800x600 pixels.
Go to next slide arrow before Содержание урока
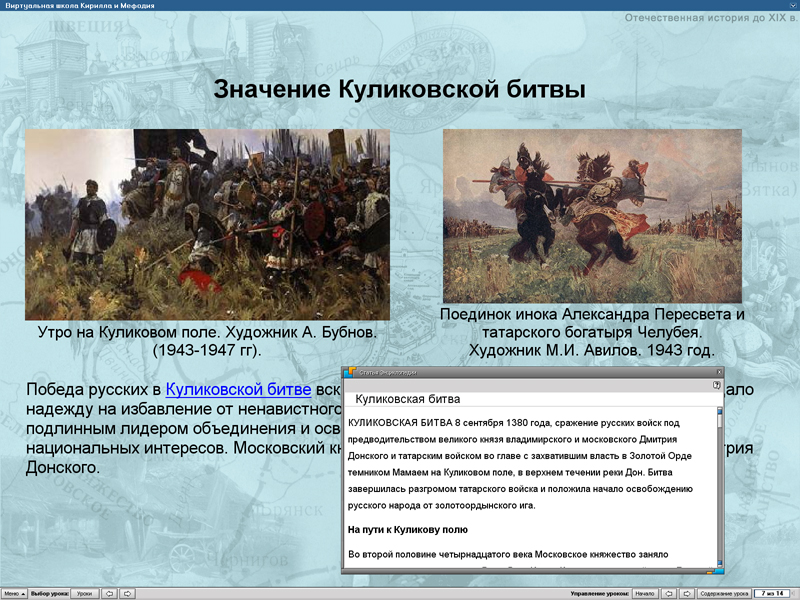coord(687,593)
